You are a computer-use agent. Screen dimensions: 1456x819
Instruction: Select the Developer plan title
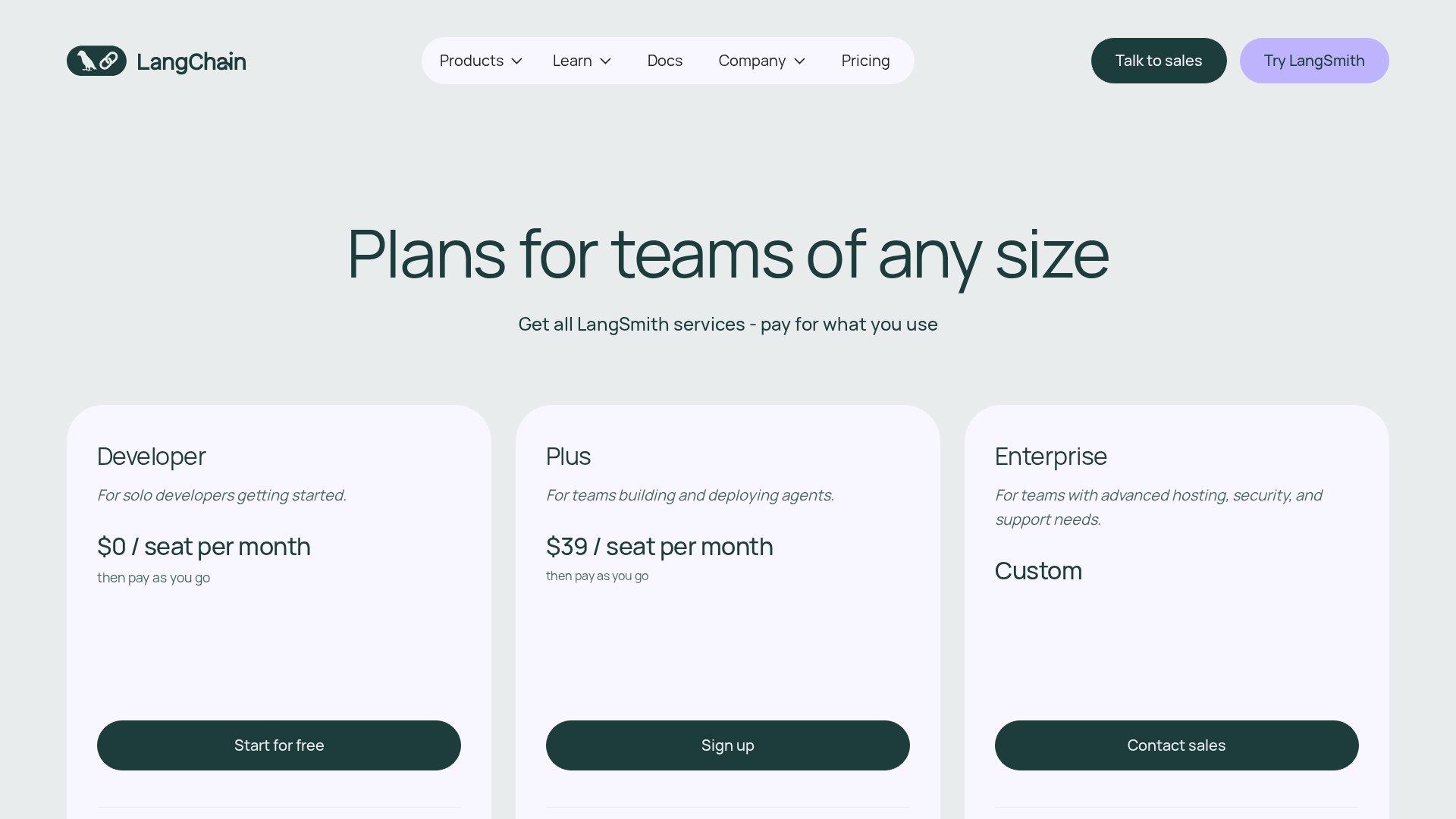click(x=152, y=457)
